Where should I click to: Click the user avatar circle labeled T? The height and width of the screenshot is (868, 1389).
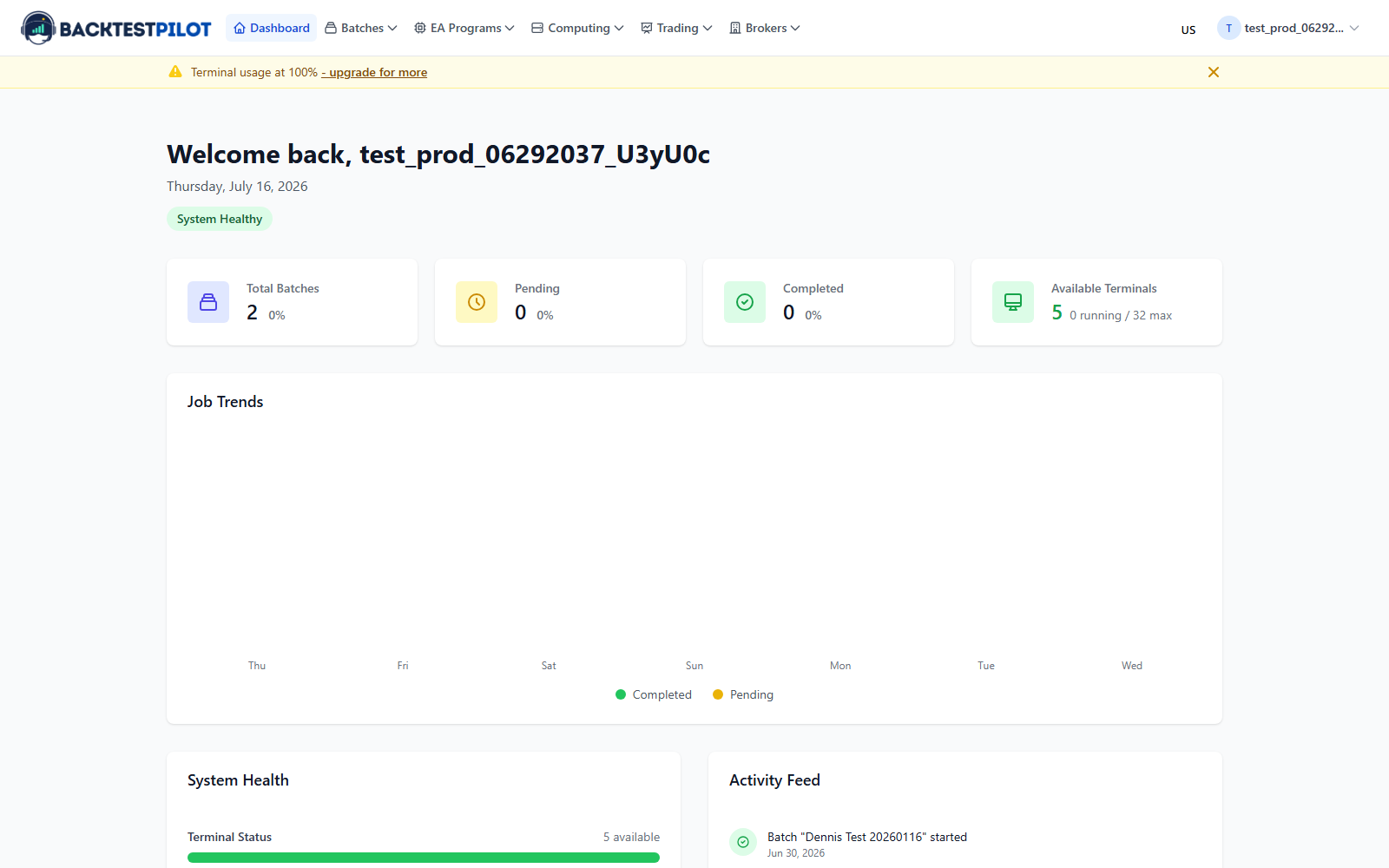tap(1228, 28)
